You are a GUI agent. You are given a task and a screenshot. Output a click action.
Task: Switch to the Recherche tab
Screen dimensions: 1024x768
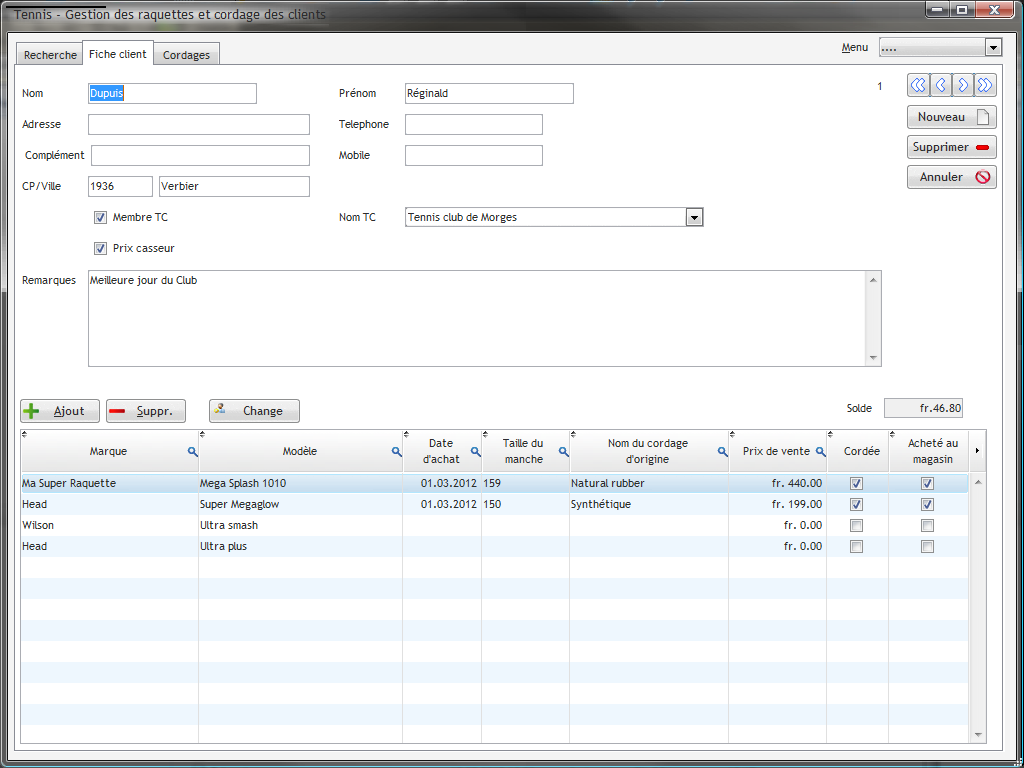pos(50,55)
